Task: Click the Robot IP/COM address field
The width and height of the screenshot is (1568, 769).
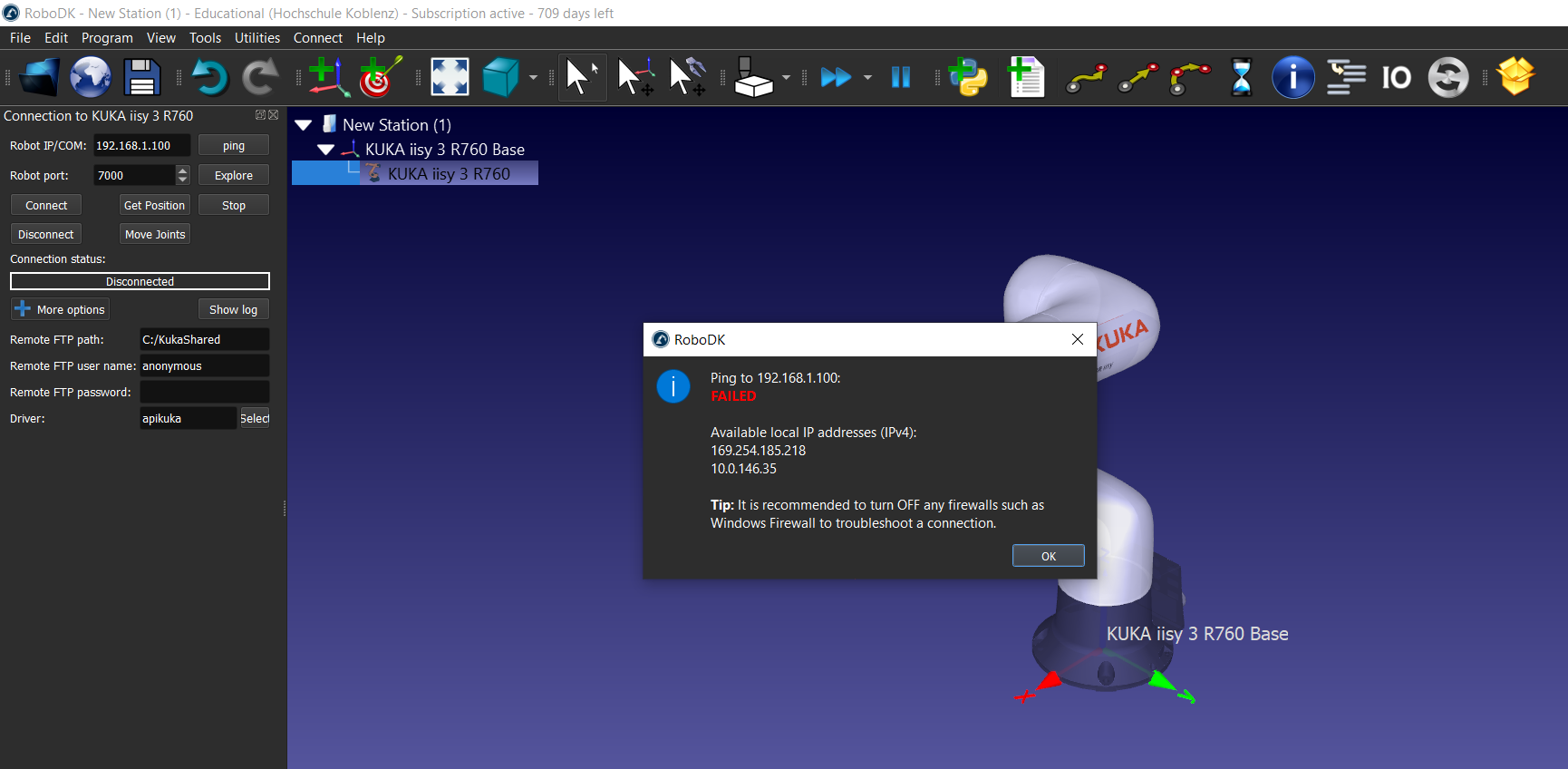Action: coord(141,146)
